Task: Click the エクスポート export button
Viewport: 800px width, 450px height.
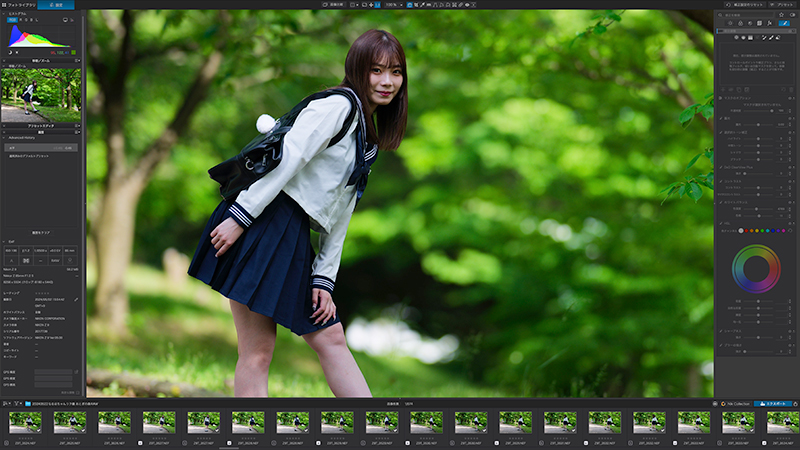Action: [772, 404]
